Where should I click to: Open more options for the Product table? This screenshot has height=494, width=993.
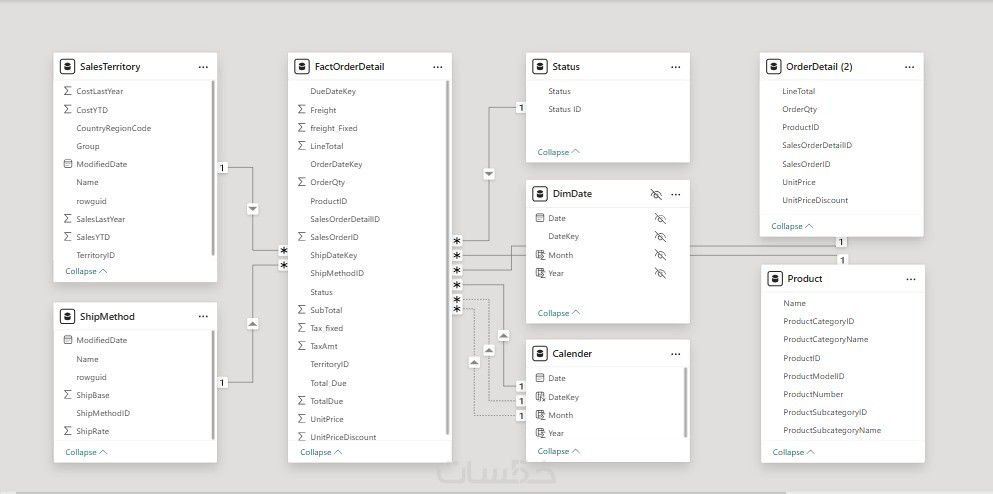pos(909,279)
